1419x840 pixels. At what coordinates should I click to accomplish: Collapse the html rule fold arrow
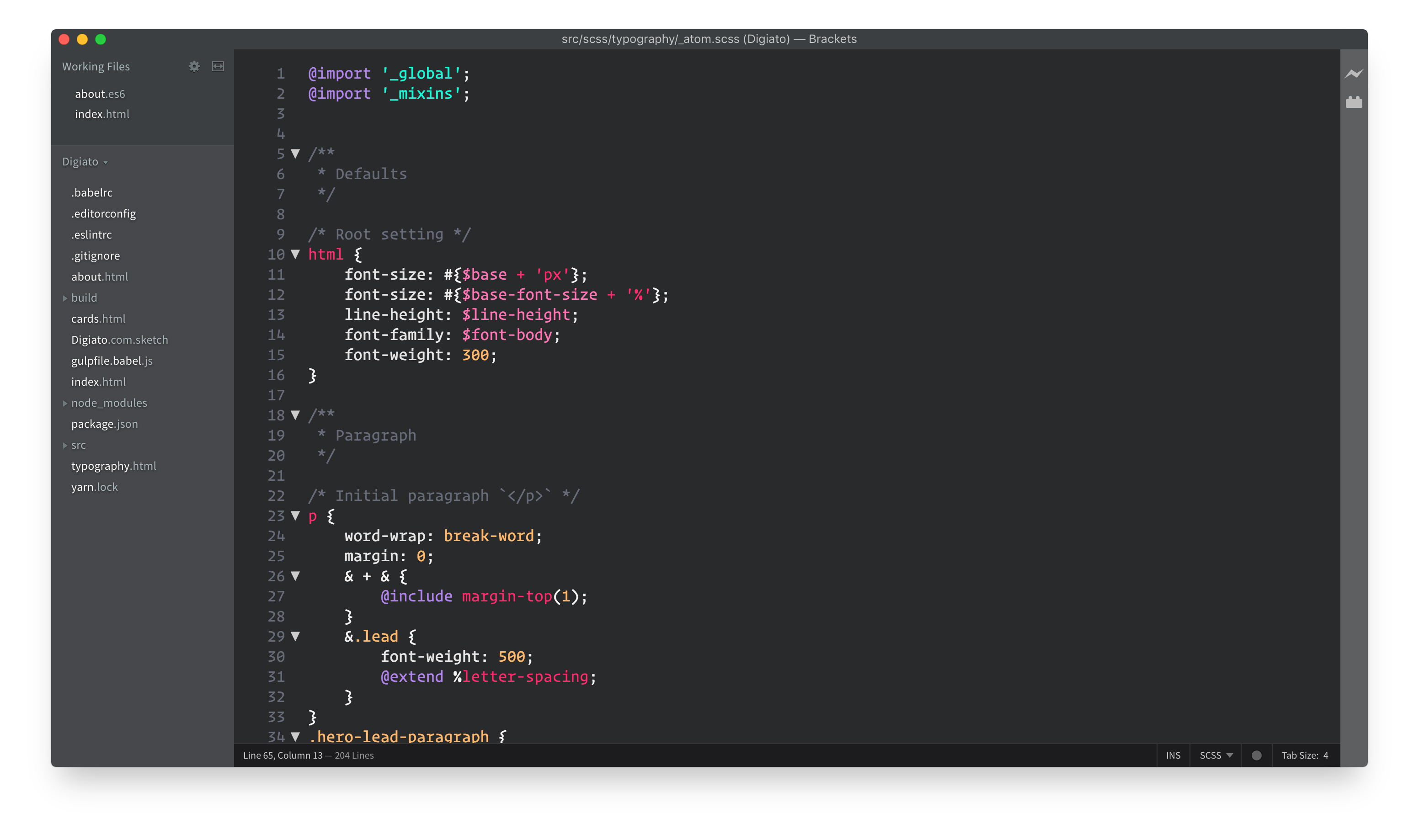(295, 254)
